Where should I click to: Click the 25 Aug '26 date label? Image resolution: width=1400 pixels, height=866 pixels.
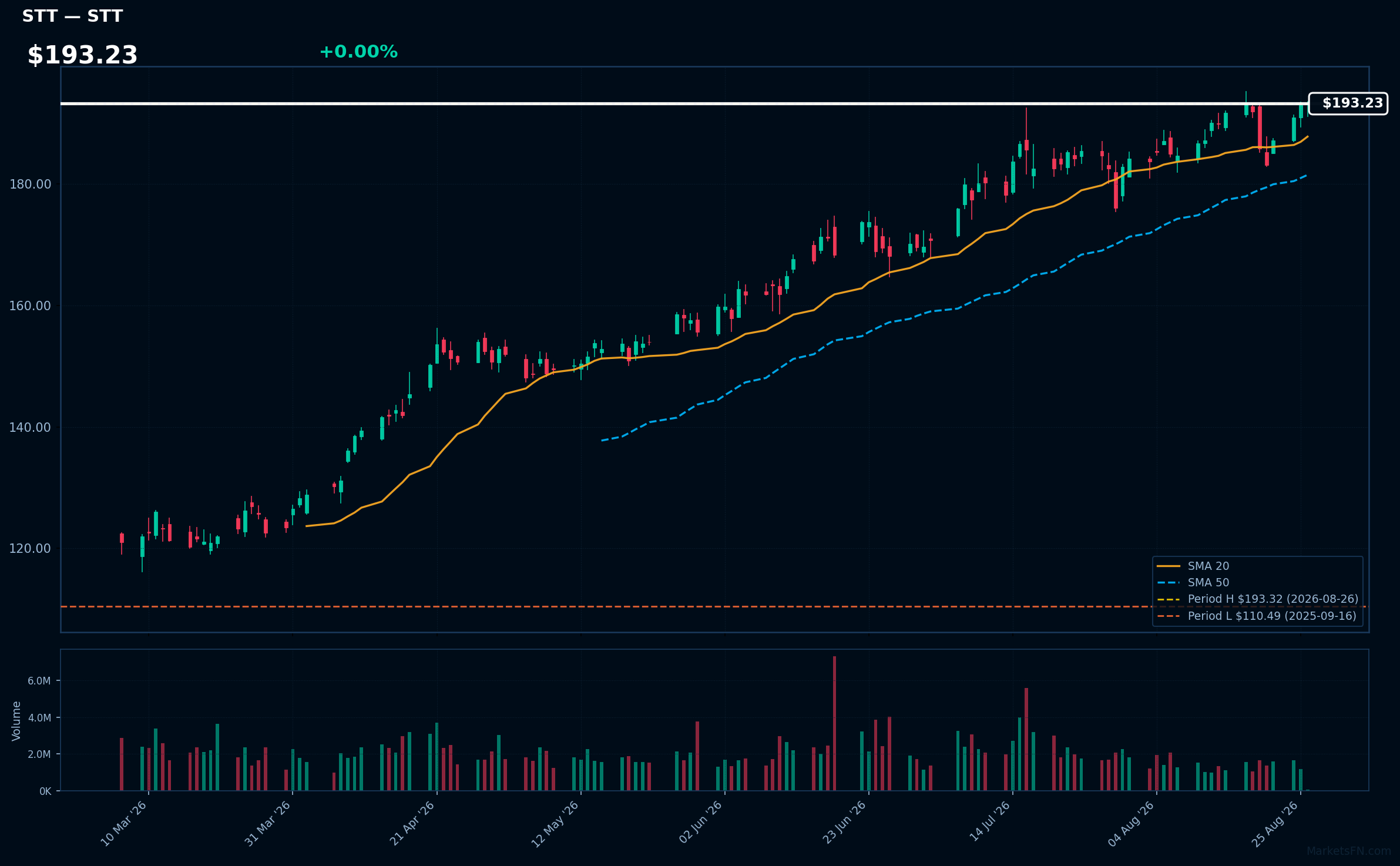pyautogui.click(x=1275, y=824)
